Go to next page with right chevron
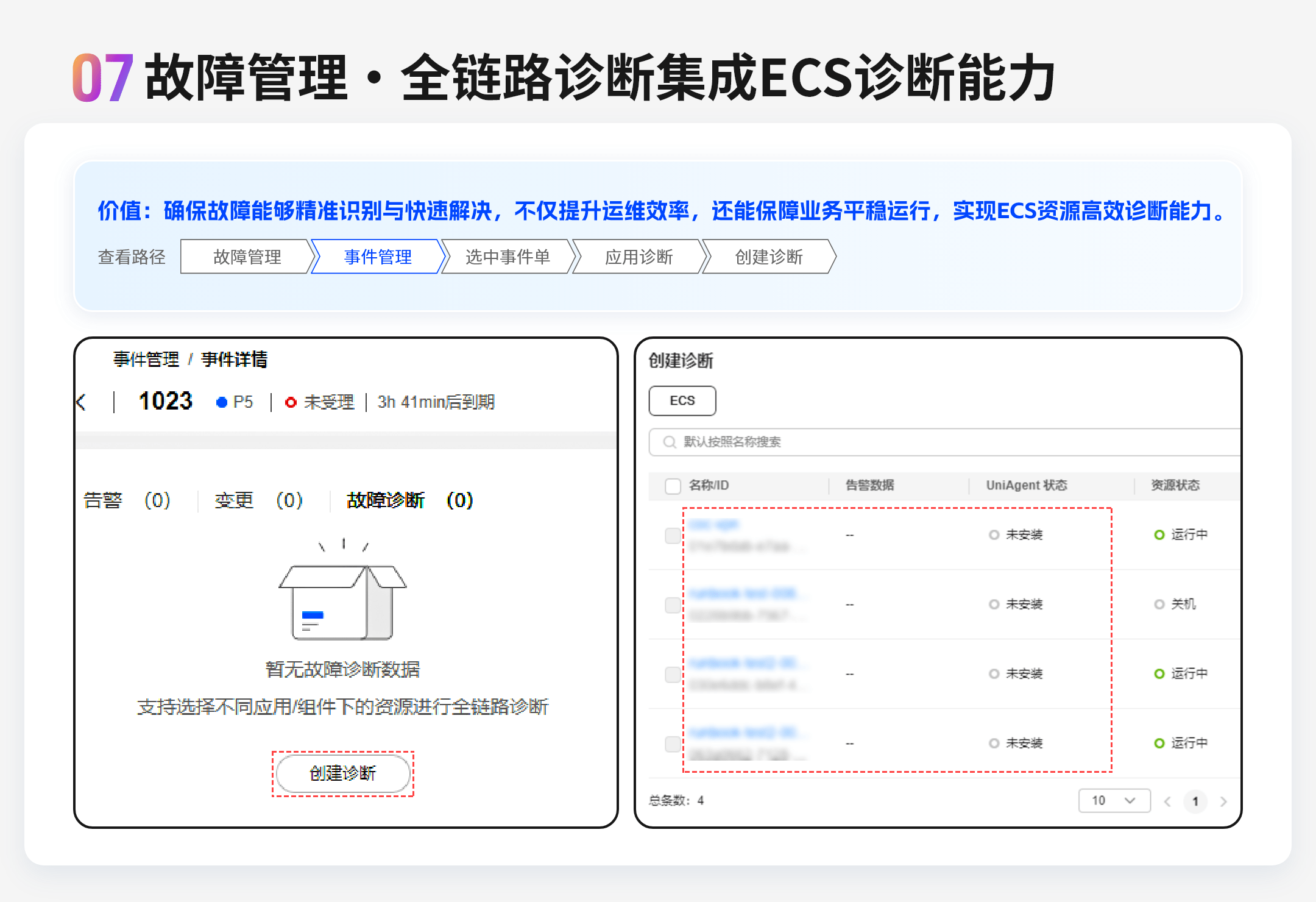Viewport: 1316px width, 902px height. 1223,801
